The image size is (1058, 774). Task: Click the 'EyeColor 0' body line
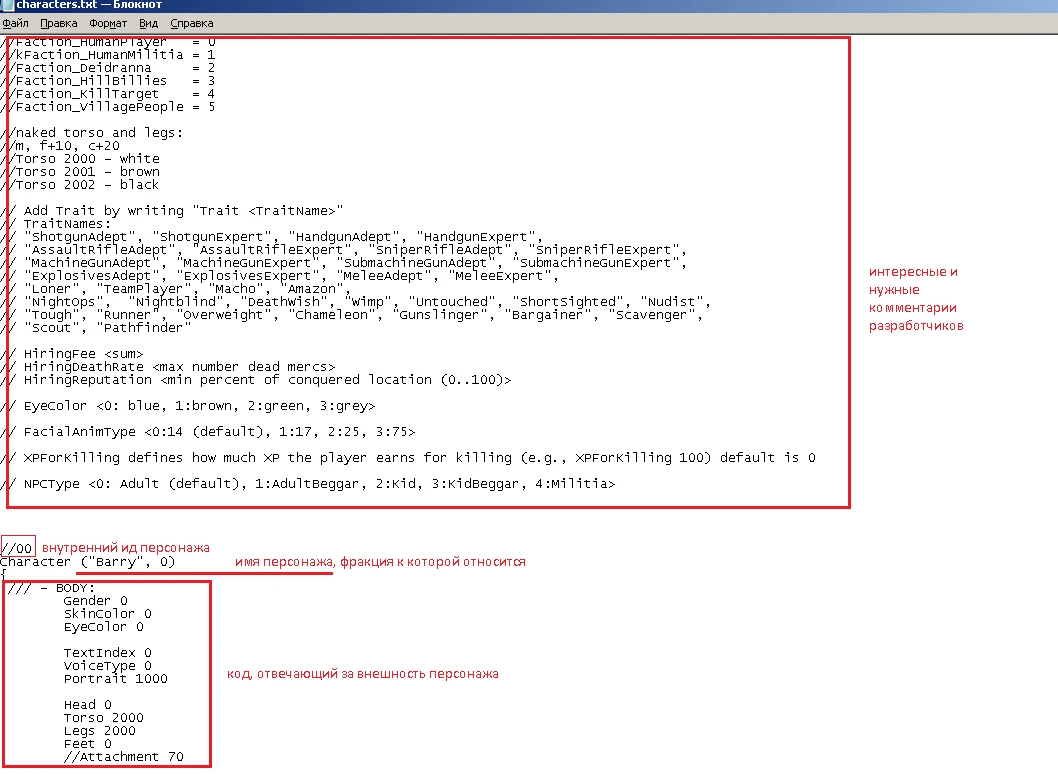103,627
